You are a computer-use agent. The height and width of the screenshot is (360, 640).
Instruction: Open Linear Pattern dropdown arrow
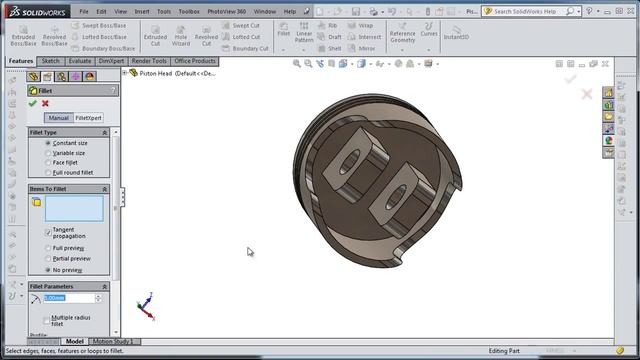[x=304, y=50]
